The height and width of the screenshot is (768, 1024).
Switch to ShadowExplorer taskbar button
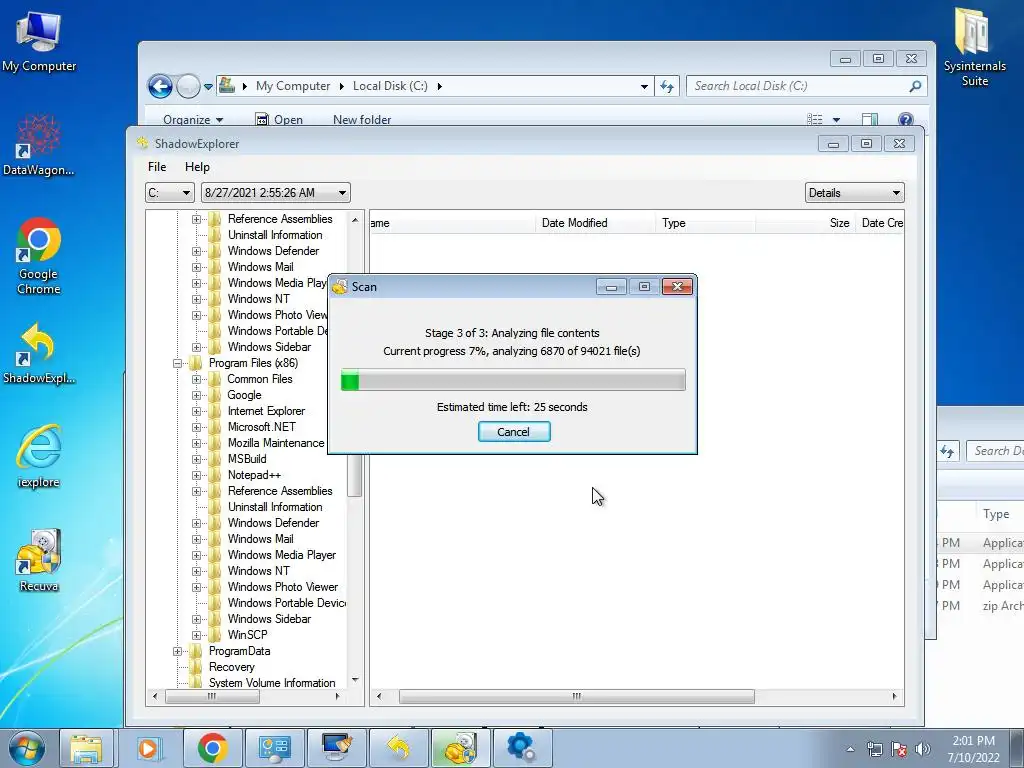(398, 748)
